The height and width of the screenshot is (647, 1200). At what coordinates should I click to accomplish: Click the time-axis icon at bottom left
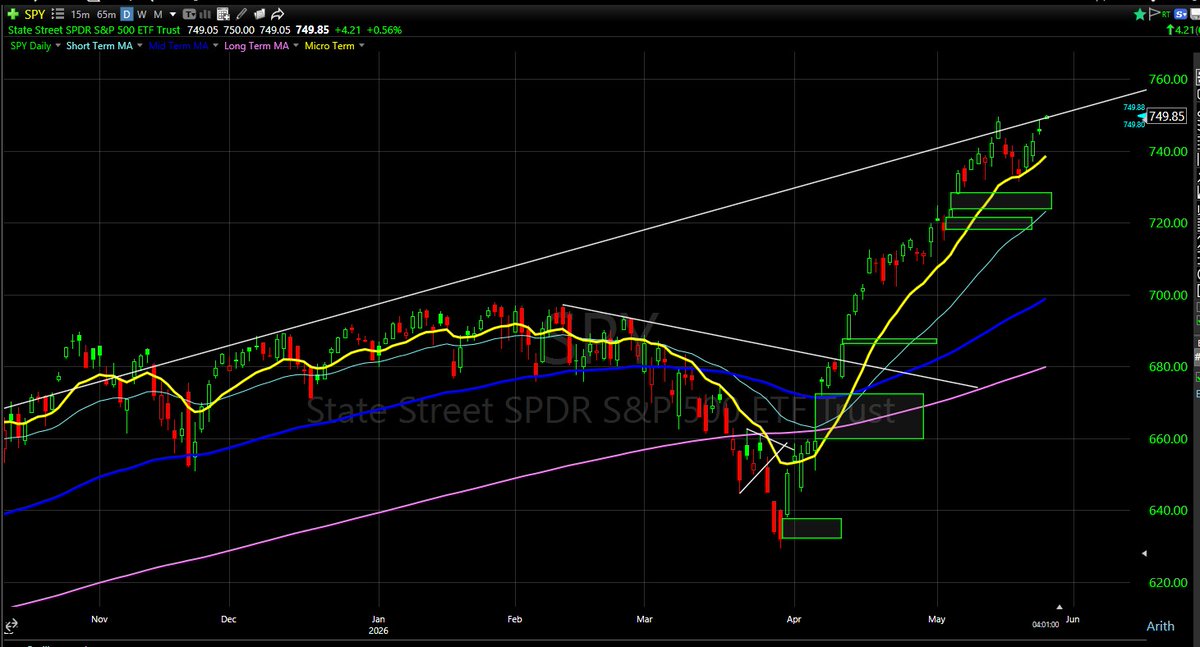11,626
